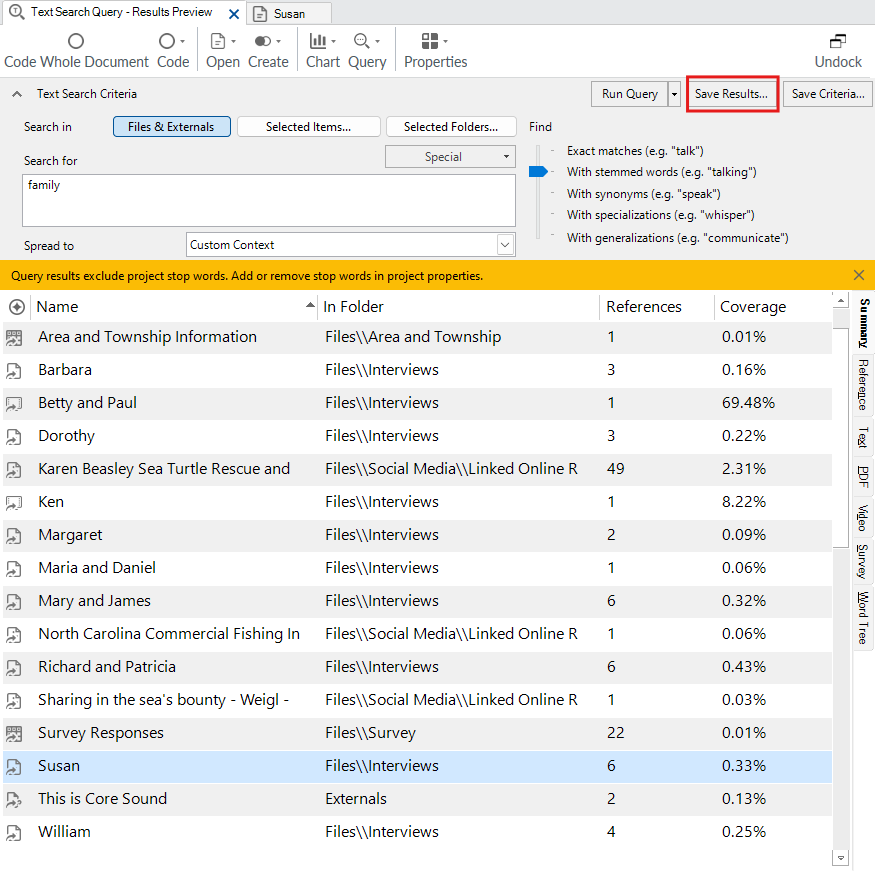Click the Selected Folders button
The image size is (875, 871).
click(451, 127)
